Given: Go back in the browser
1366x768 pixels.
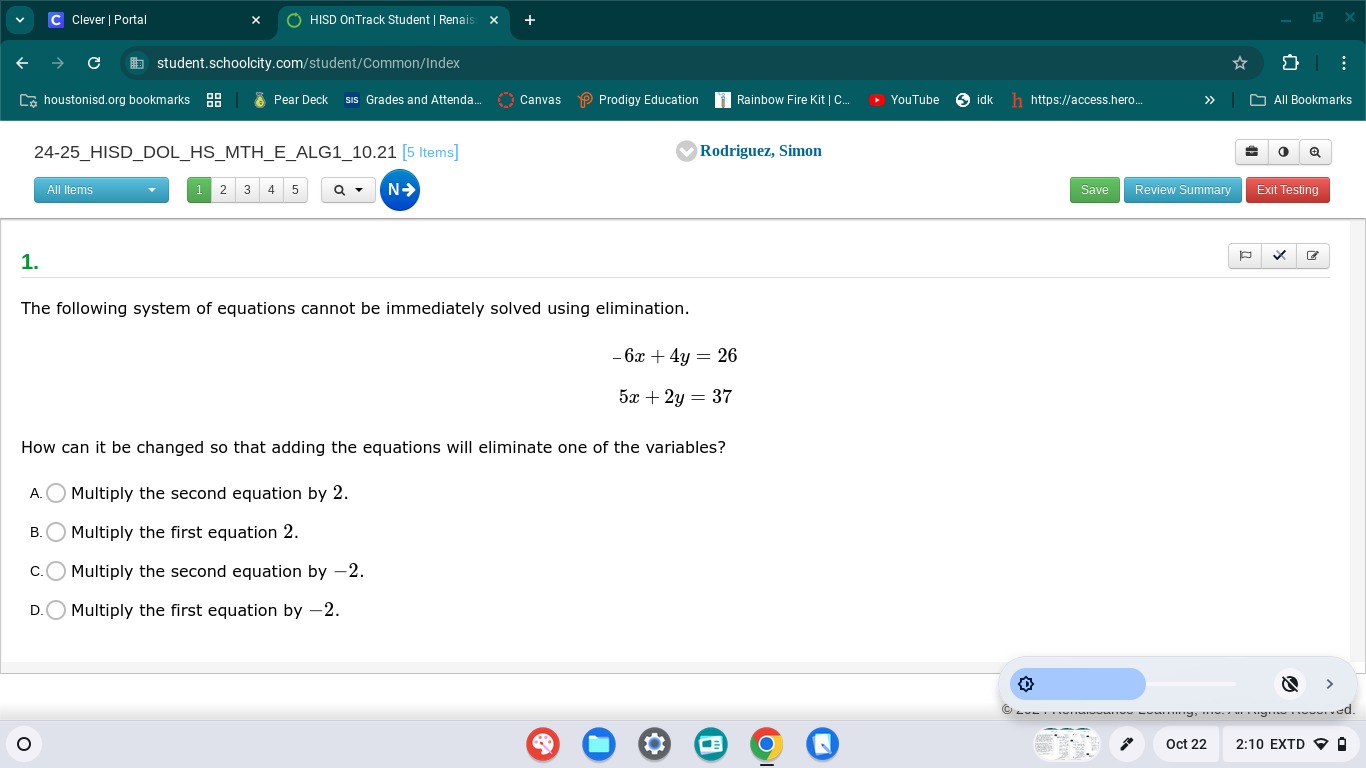Looking at the screenshot, I should [22, 63].
